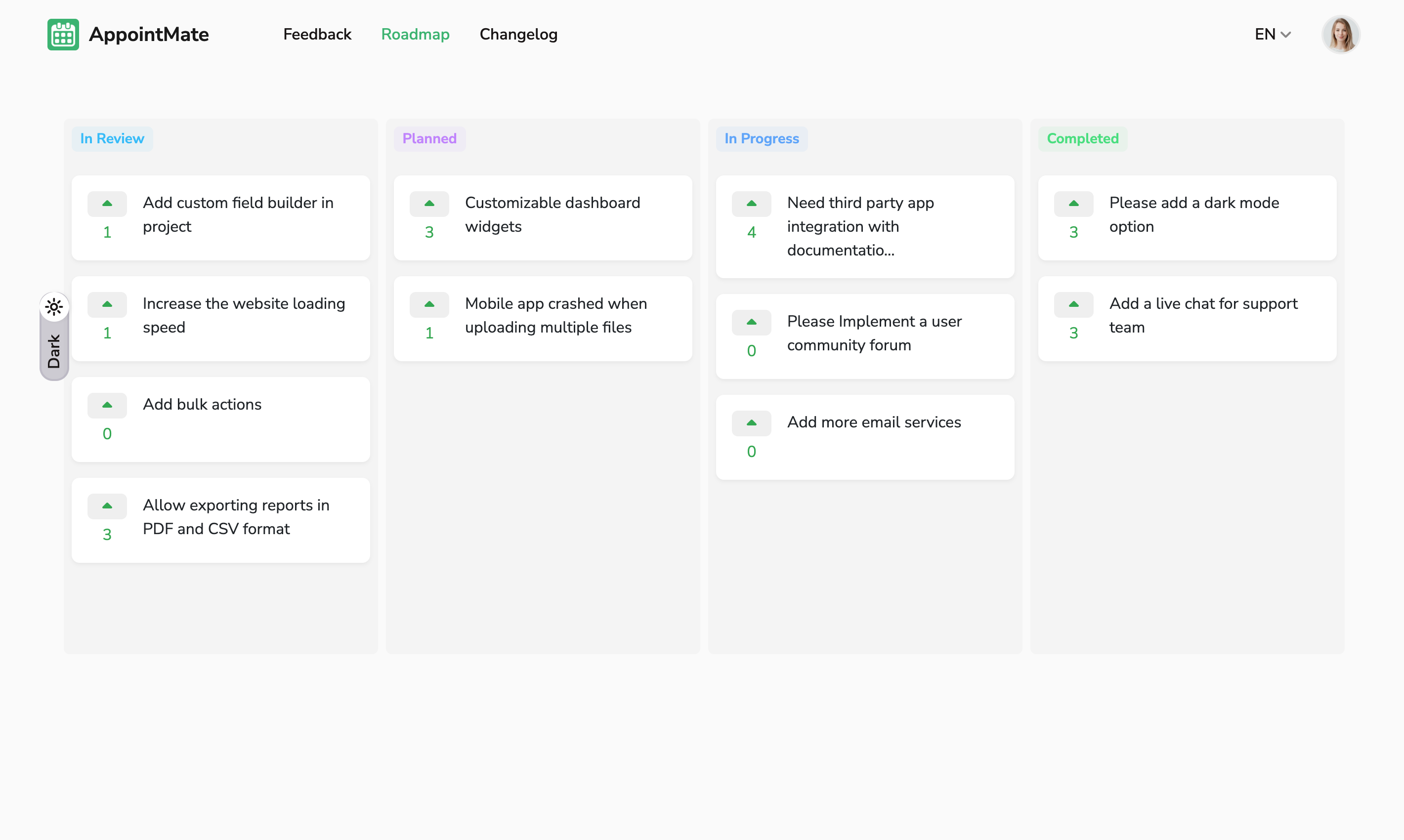Switch to the Changelog page
1404x840 pixels.
click(518, 35)
